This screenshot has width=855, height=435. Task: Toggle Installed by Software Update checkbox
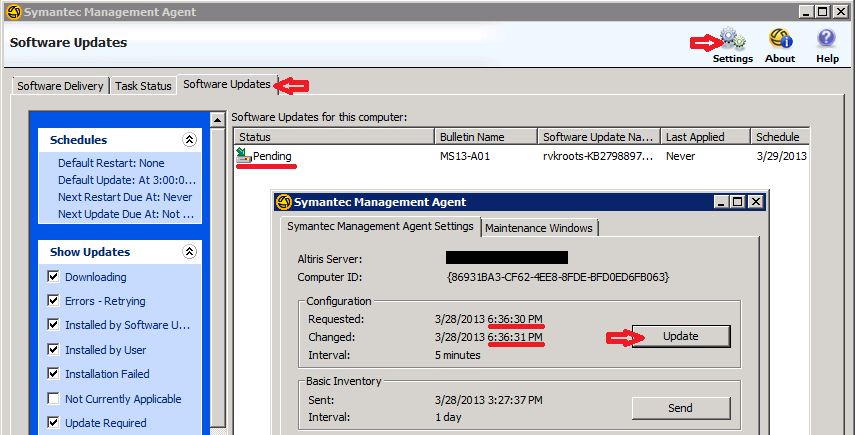point(53,324)
